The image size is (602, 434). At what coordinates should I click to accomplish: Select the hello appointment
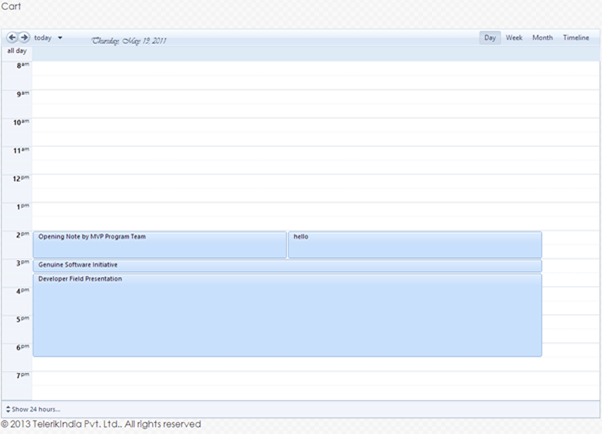(415, 244)
